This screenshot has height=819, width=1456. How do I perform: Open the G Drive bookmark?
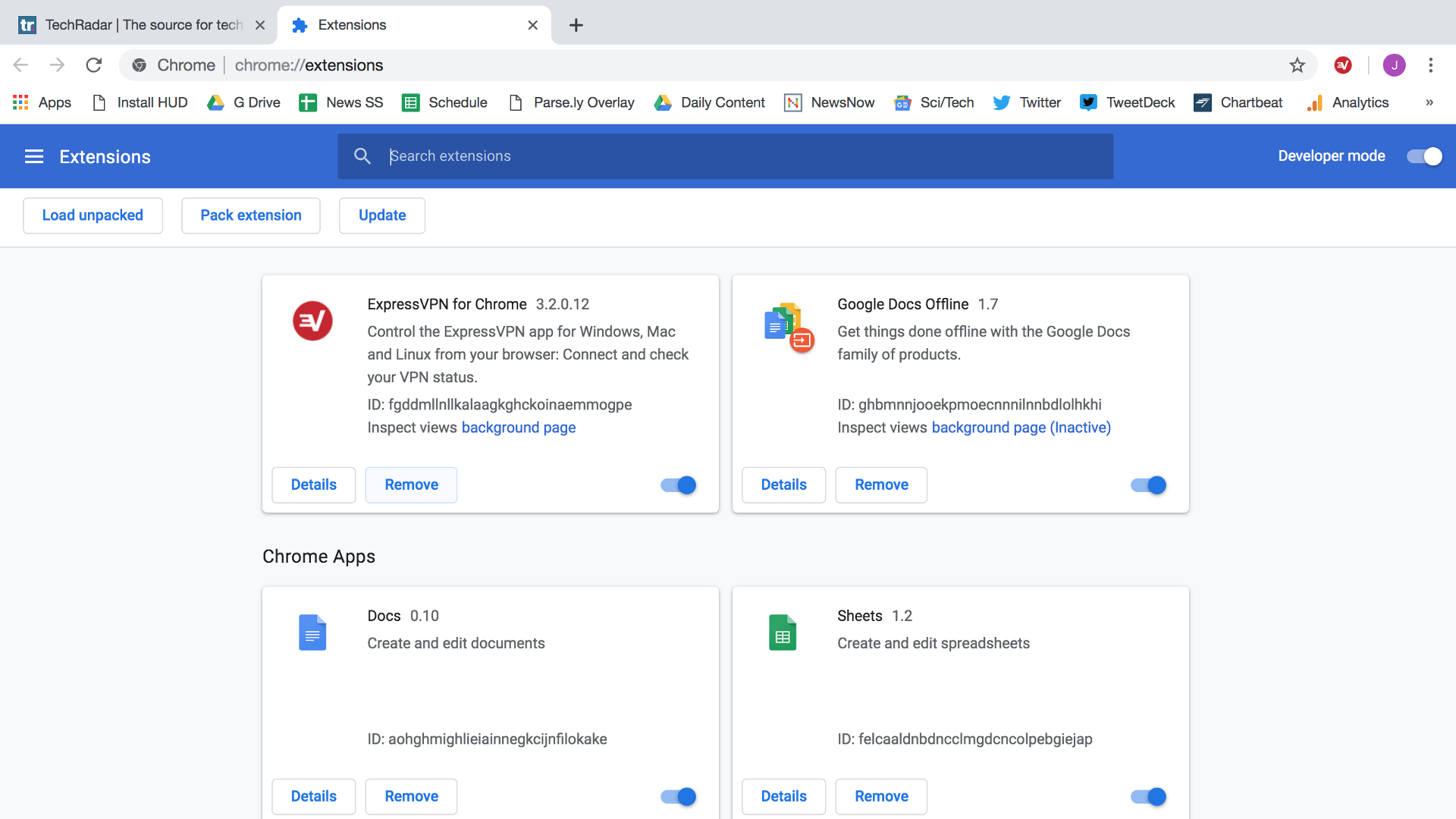tap(243, 102)
